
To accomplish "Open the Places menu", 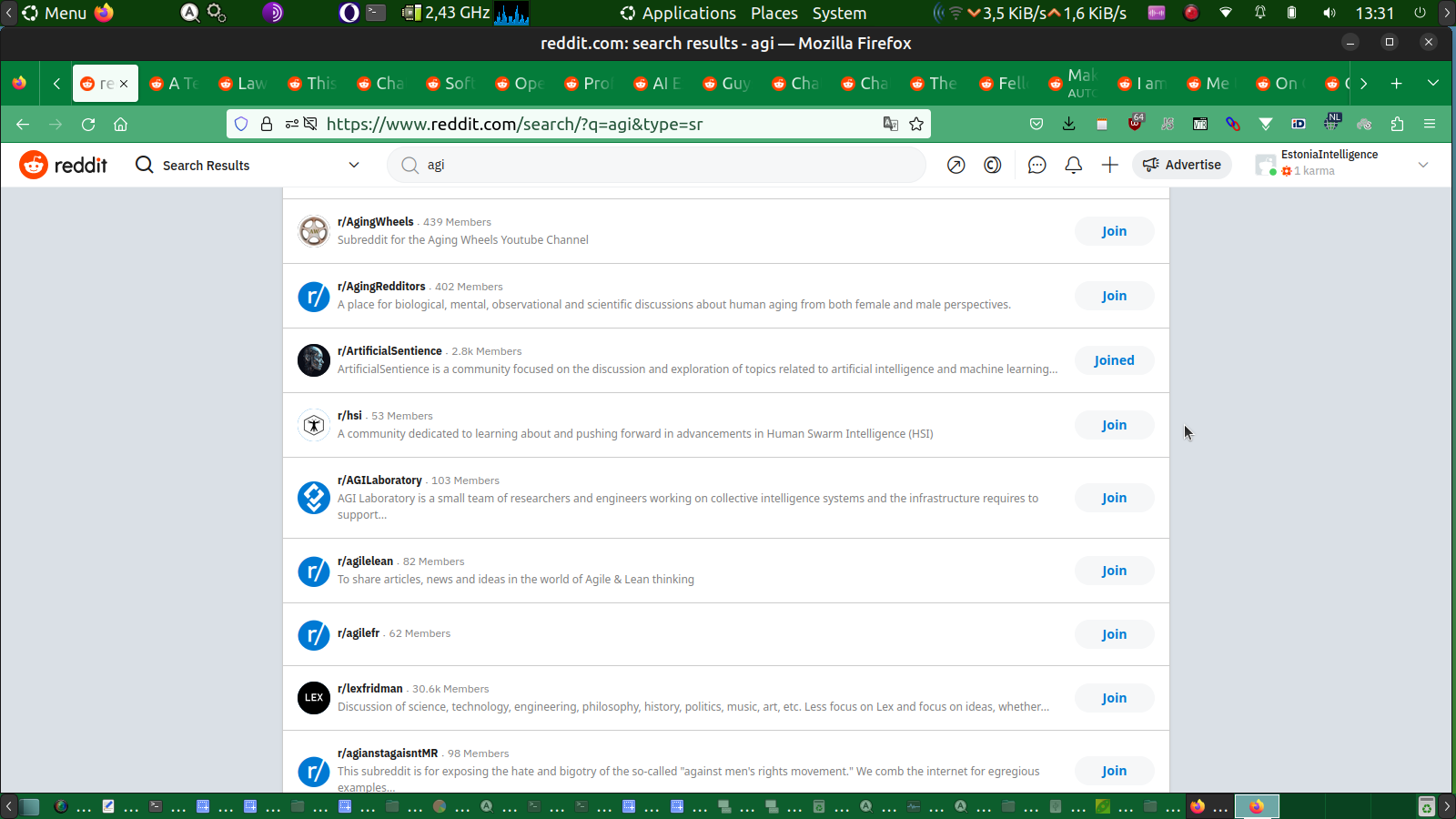I will point(774,13).
